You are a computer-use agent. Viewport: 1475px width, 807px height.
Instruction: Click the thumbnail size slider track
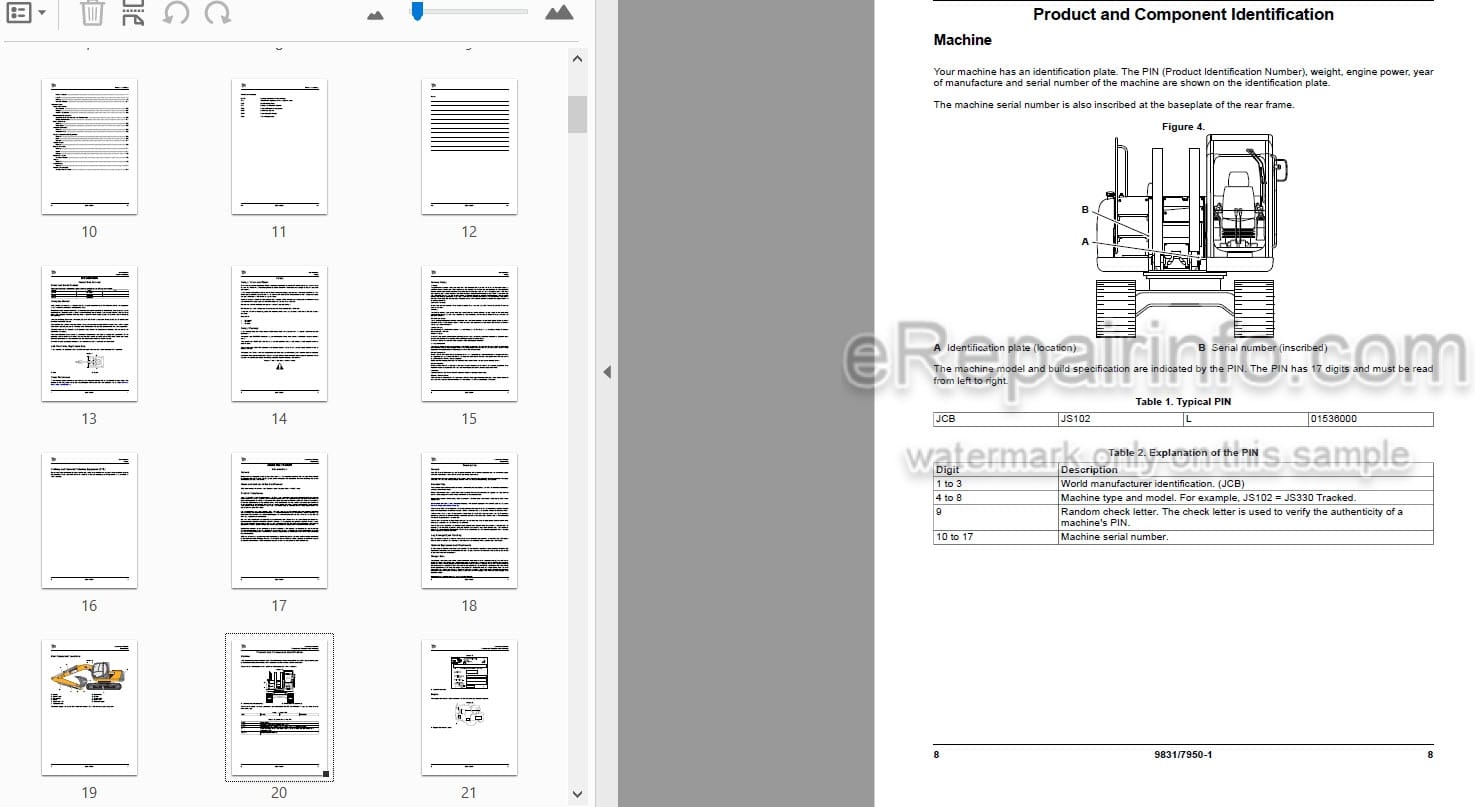470,11
